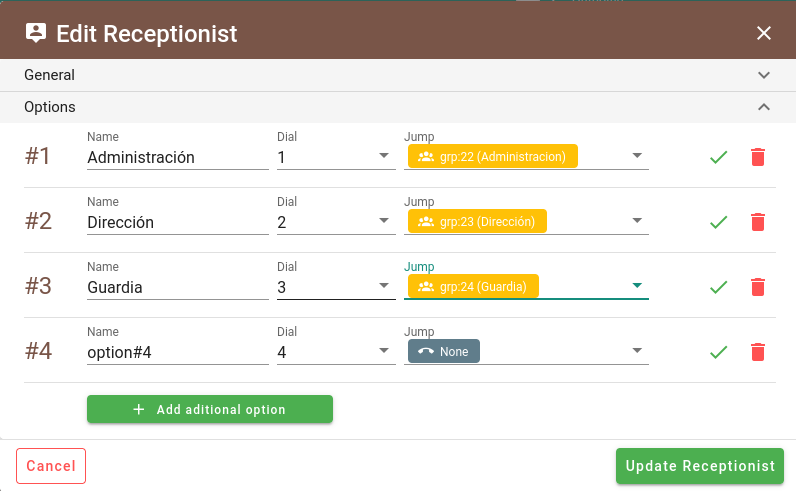
Task: Open Jump dropdown showing None for option #4
Action: [526, 351]
